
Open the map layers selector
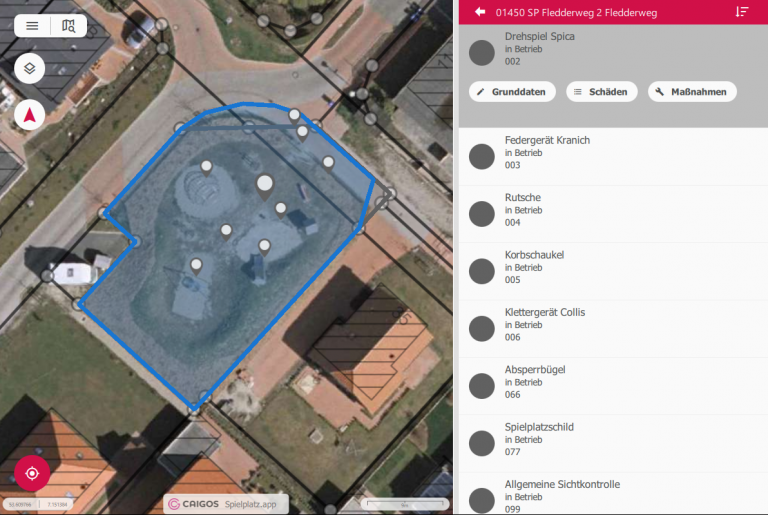point(29,68)
